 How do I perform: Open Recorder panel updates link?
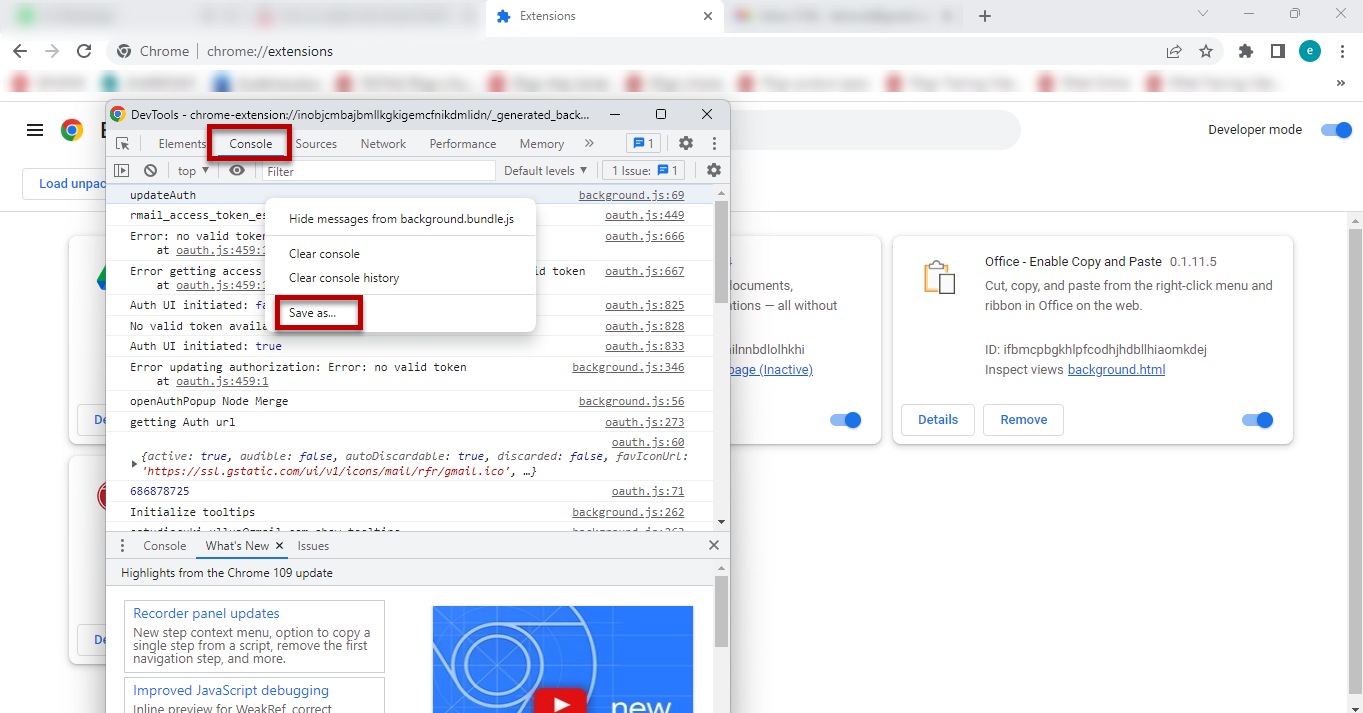(206, 614)
